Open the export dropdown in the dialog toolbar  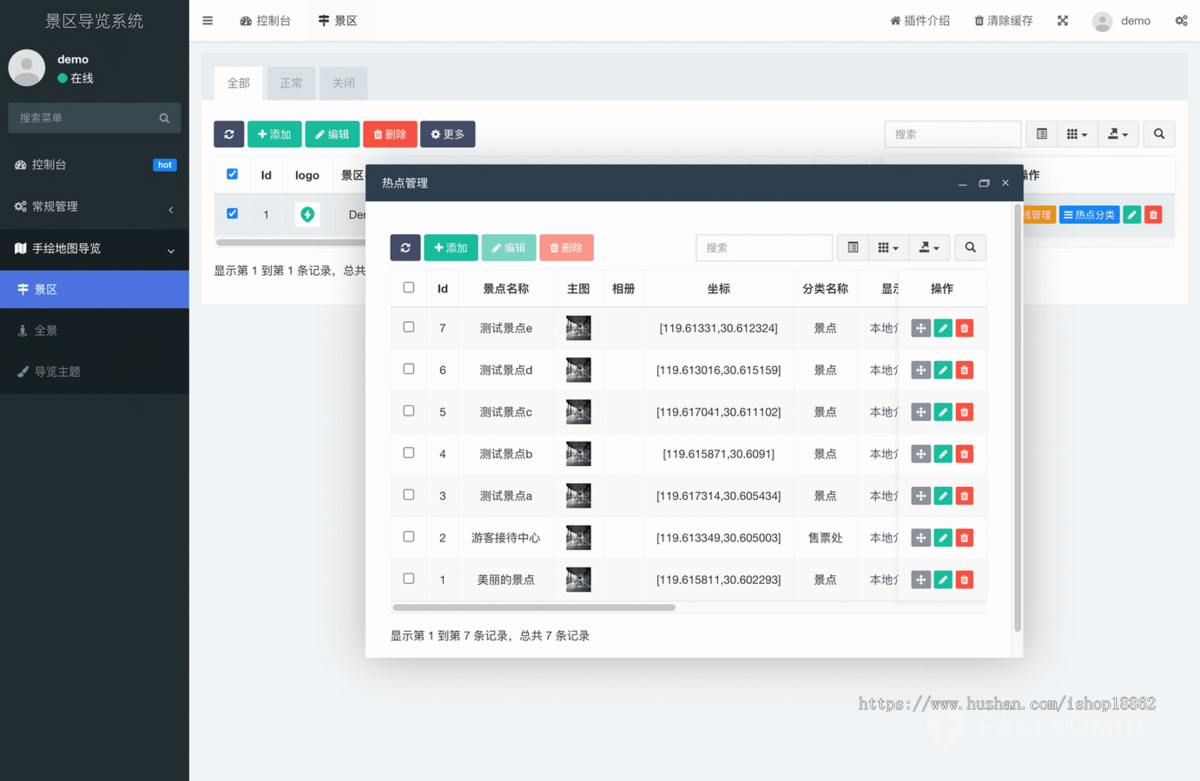pyautogui.click(x=929, y=247)
